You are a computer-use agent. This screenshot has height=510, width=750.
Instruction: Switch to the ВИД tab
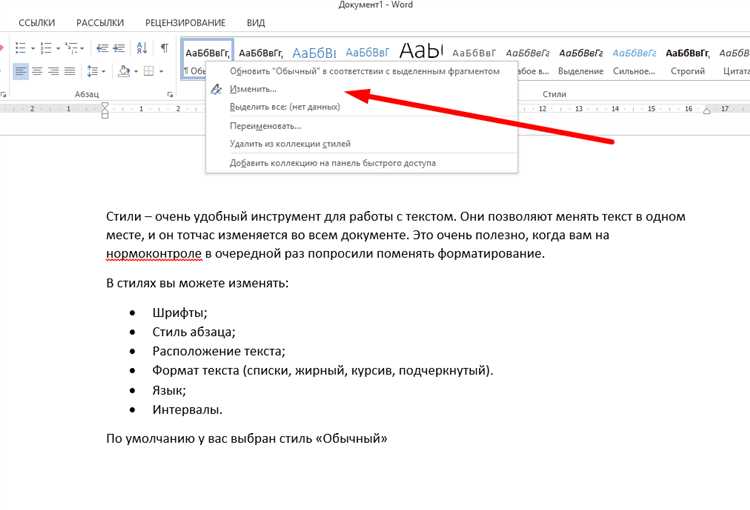[x=256, y=22]
